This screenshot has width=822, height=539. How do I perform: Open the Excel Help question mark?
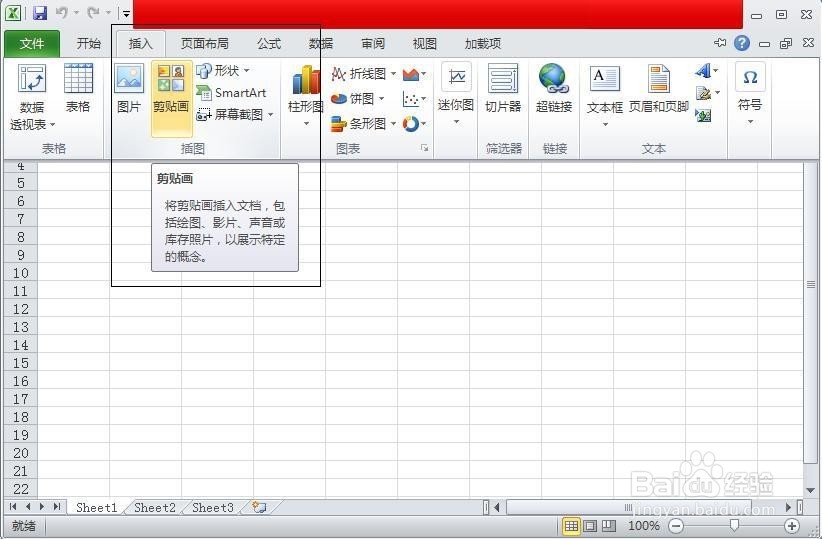pos(741,43)
